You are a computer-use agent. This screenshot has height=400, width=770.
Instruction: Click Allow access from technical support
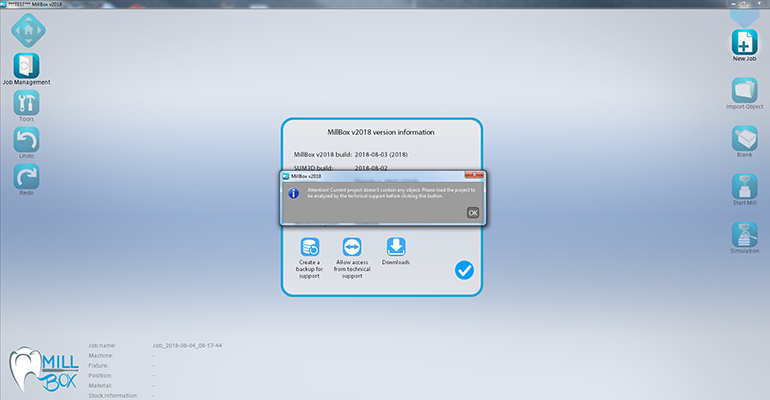pyautogui.click(x=352, y=247)
